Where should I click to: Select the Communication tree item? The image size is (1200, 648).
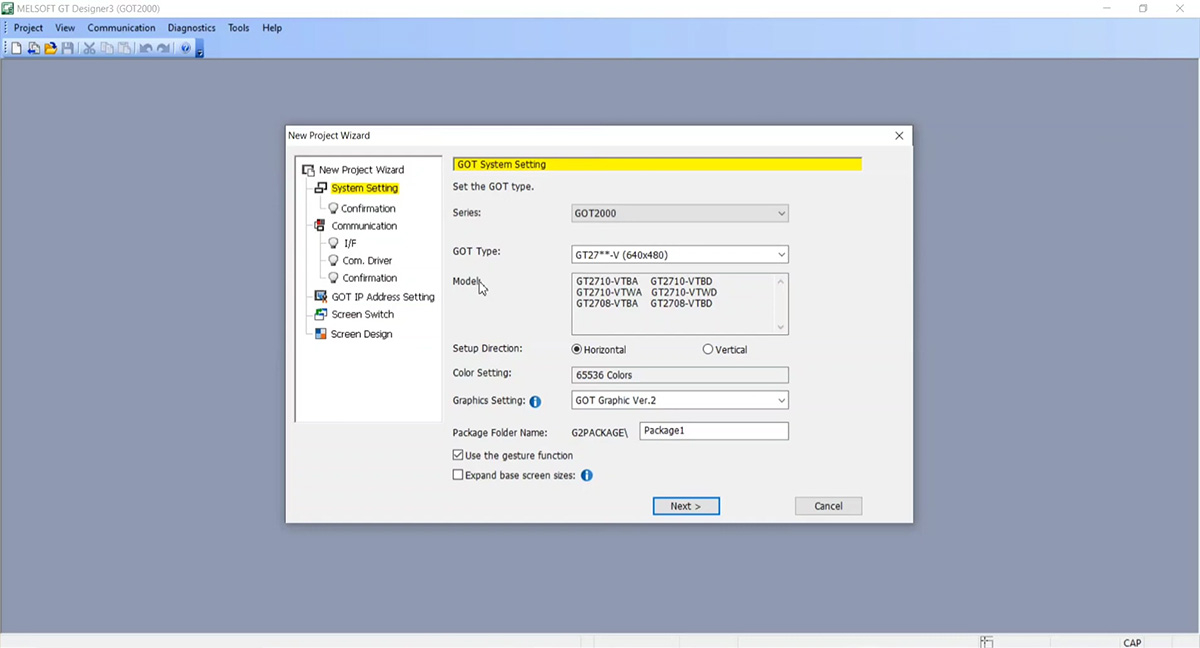tap(364, 226)
